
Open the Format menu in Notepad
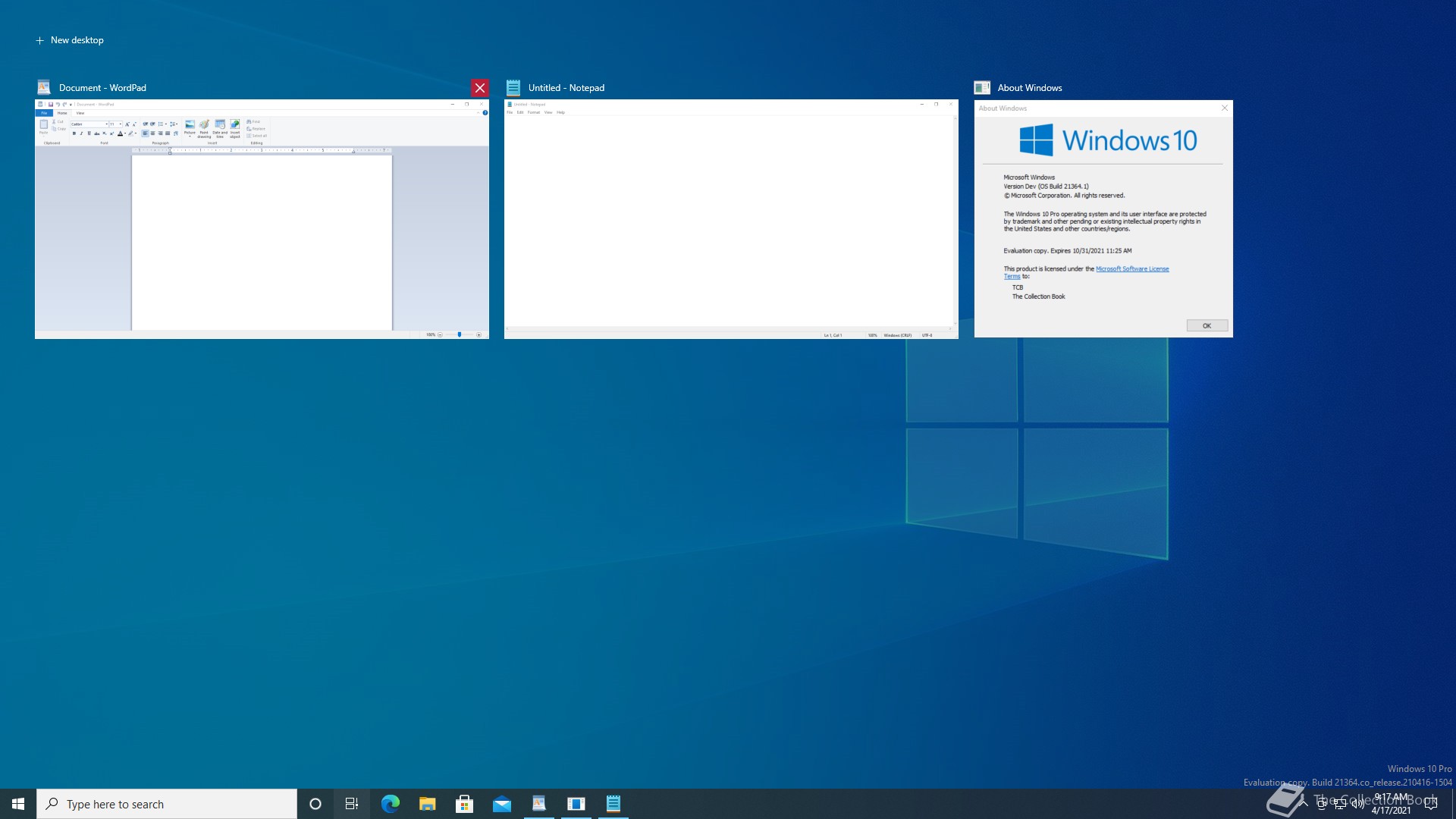point(534,112)
